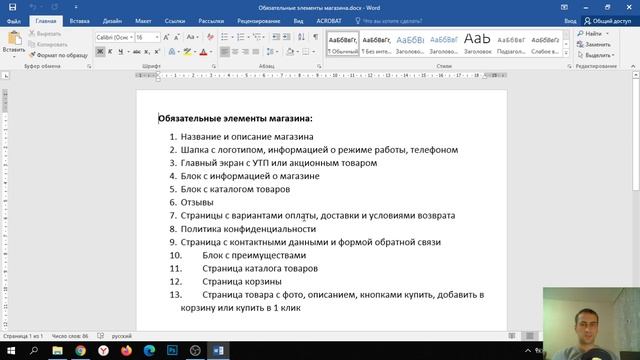Toggle center alignment
Viewport: 640px width, 360px height.
pyautogui.click(x=235, y=52)
